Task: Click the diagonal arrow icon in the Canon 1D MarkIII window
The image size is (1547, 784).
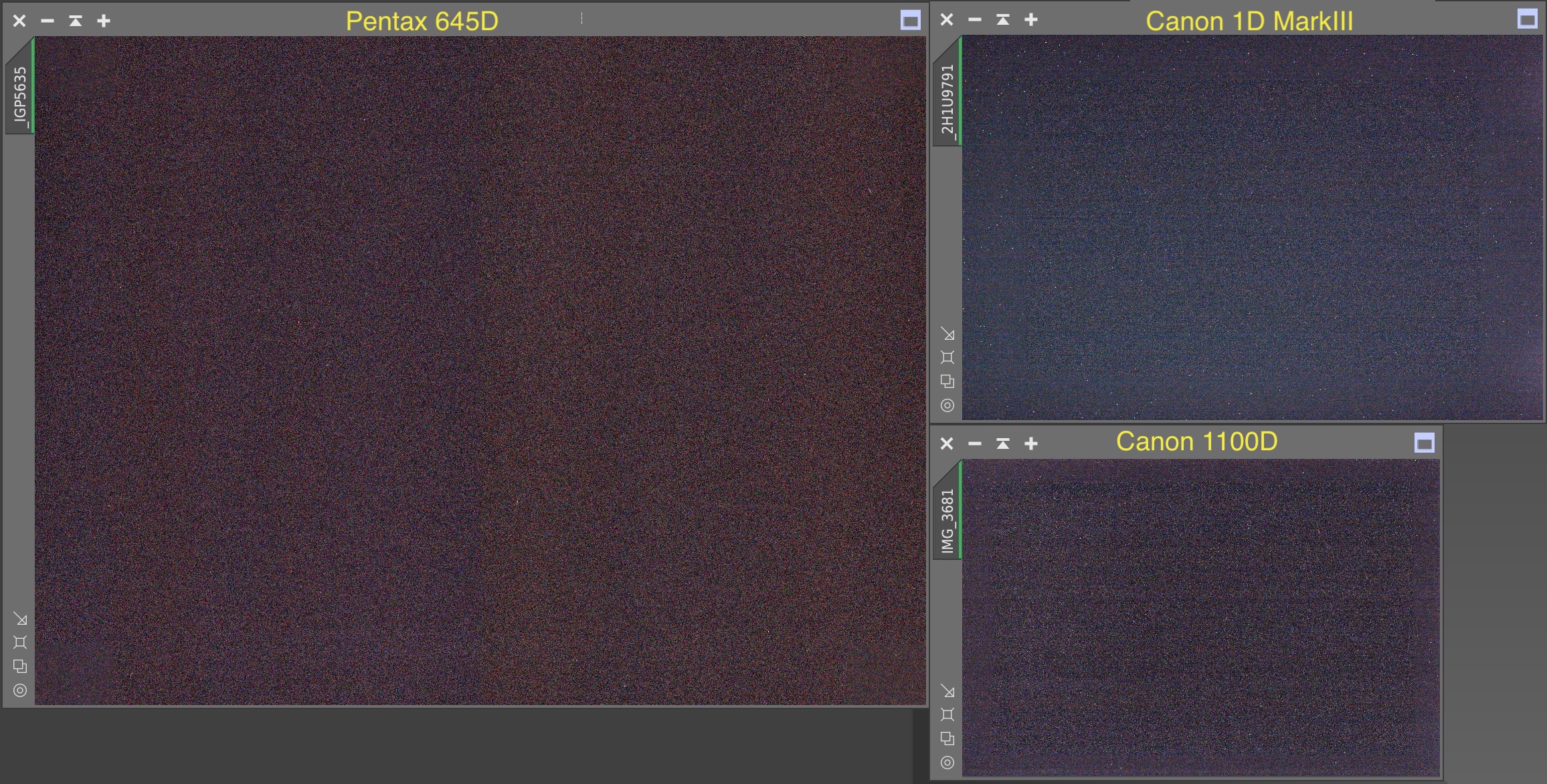Action: 947,334
